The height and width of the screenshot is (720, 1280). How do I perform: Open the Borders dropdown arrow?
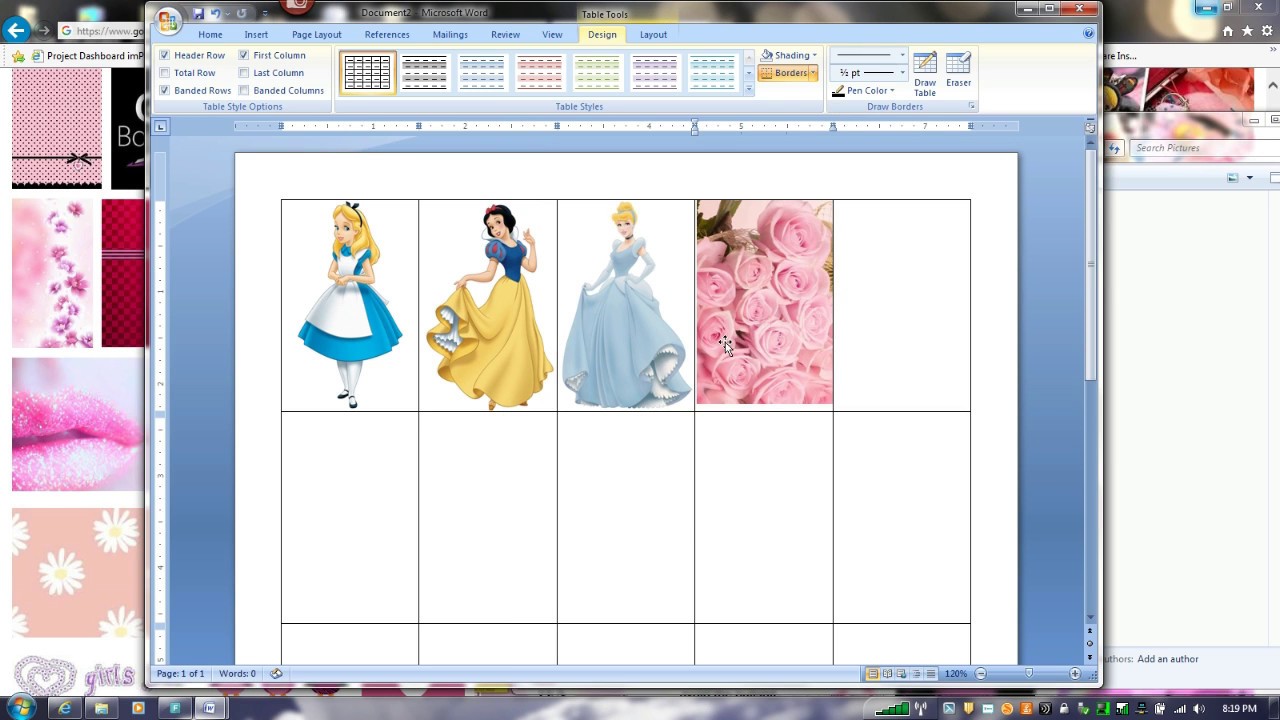814,73
